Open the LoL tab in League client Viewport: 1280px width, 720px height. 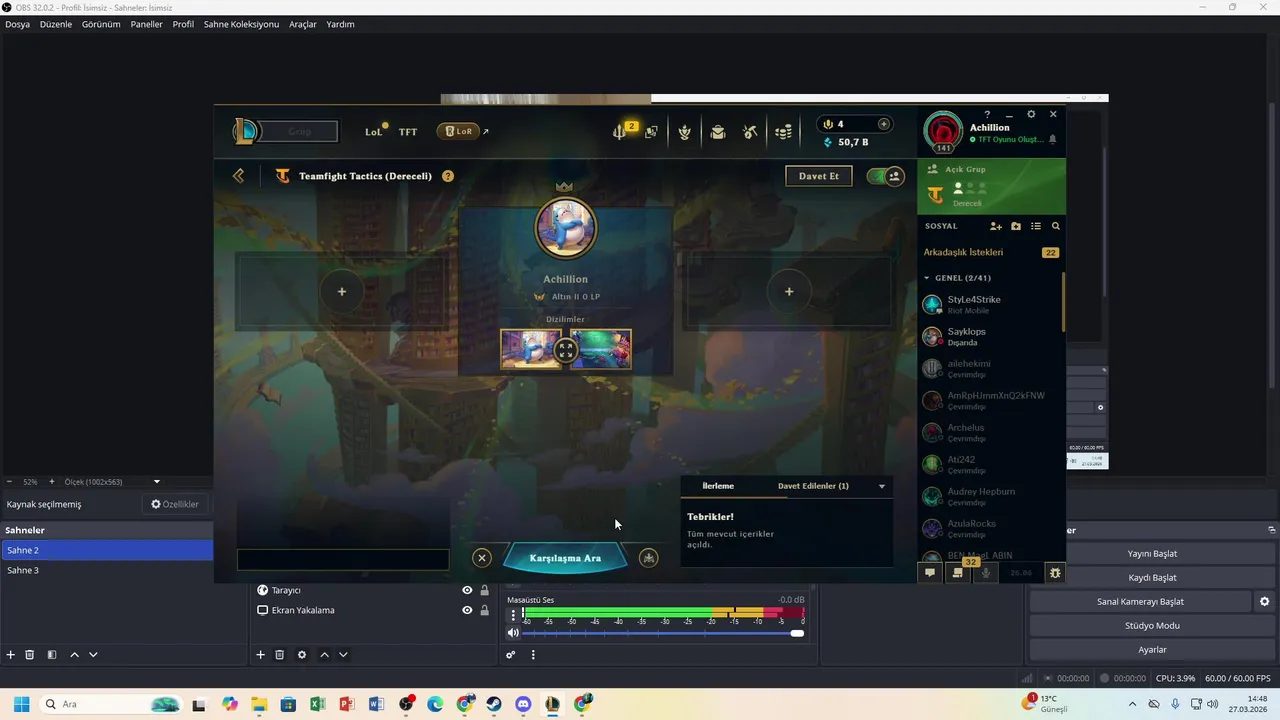coord(374,132)
